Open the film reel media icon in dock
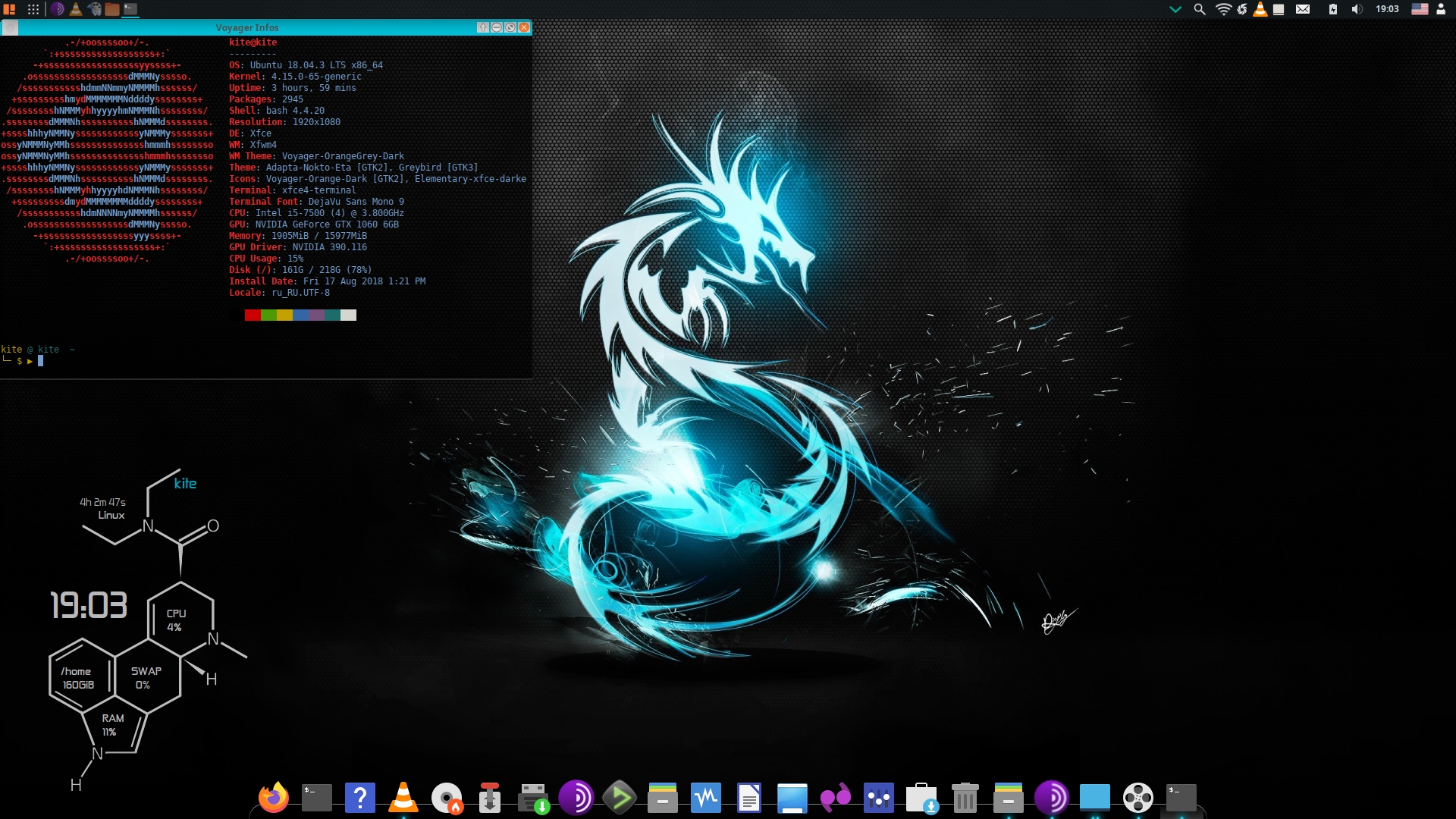 coord(1137,798)
